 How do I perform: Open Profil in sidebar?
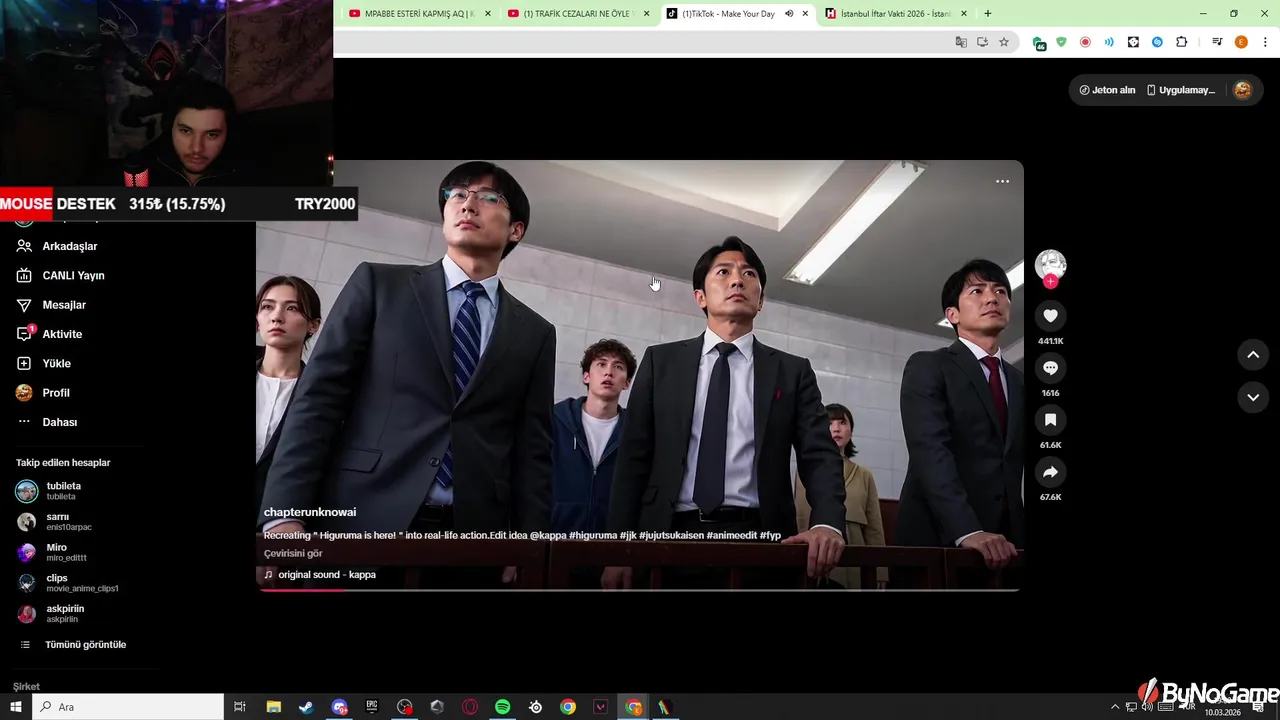(56, 393)
